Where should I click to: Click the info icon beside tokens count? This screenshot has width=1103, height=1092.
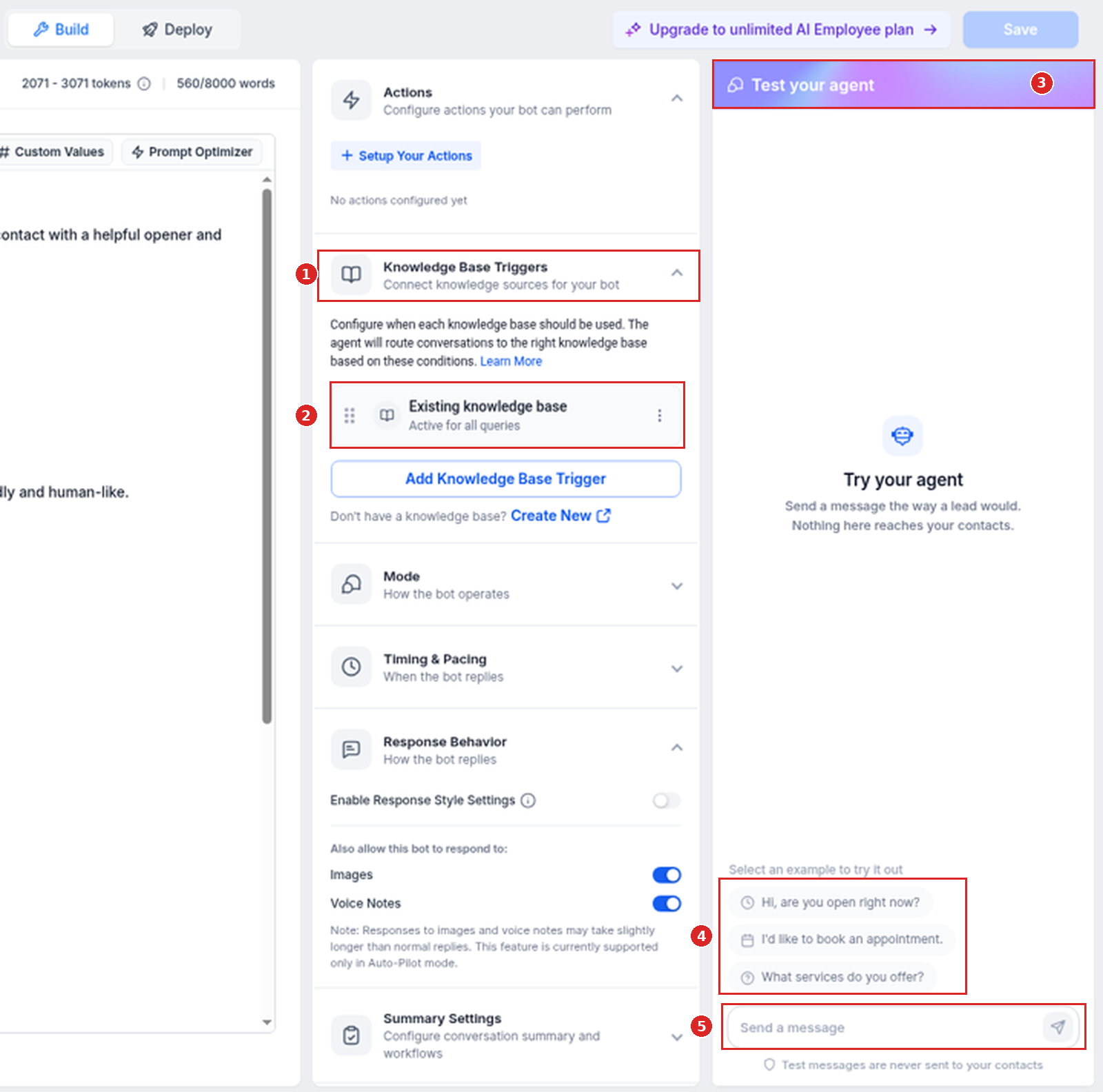(x=143, y=83)
